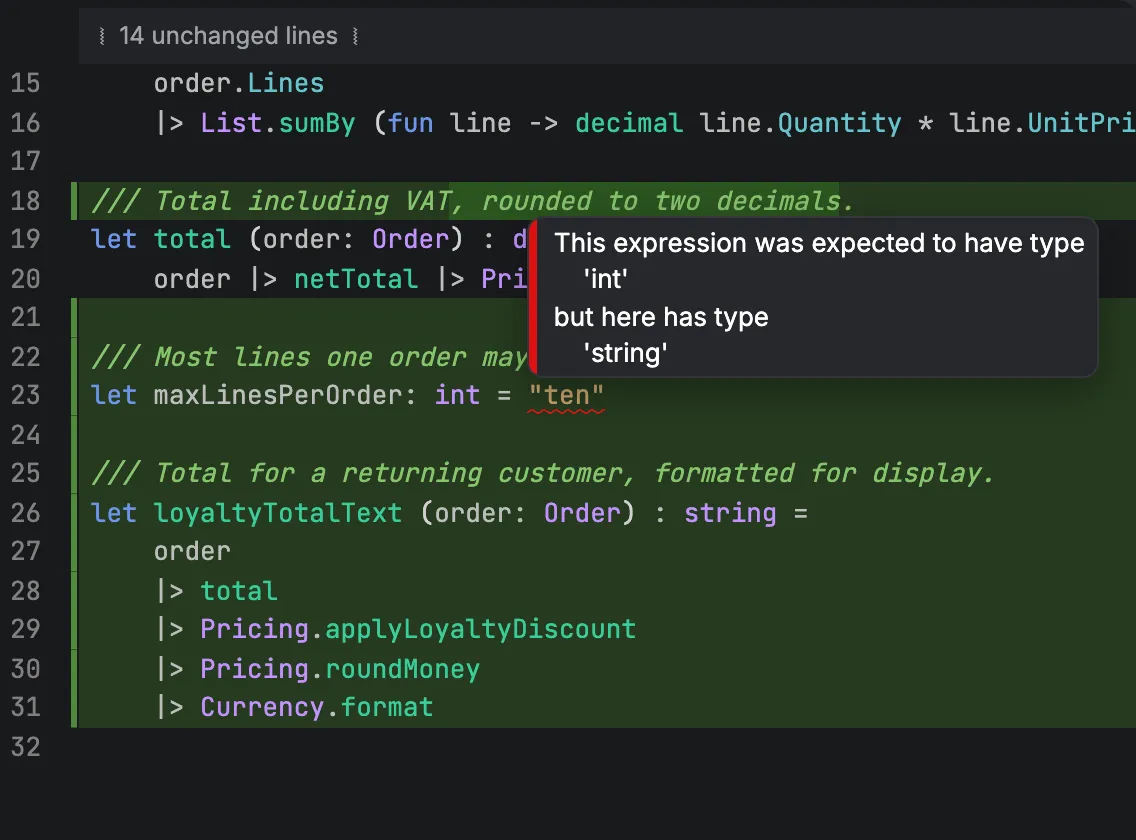
Task: Click line number 31 in gutter
Action: click(25, 707)
